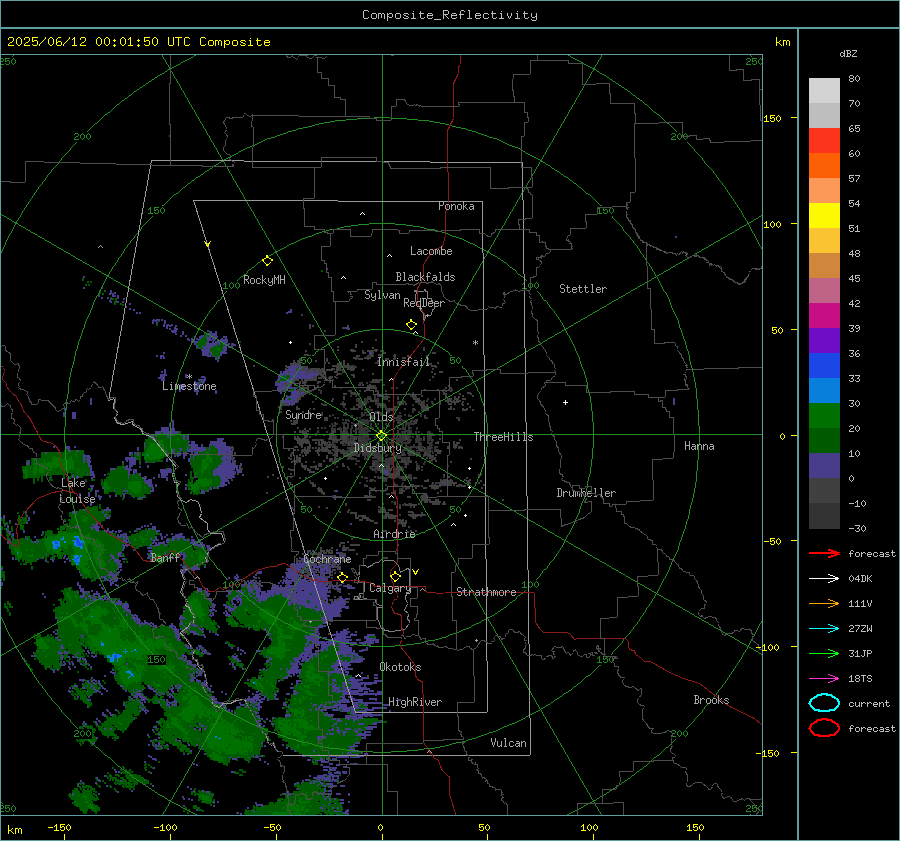Click the magenta 18TS arrow icon
900x841 pixels.
tap(824, 679)
